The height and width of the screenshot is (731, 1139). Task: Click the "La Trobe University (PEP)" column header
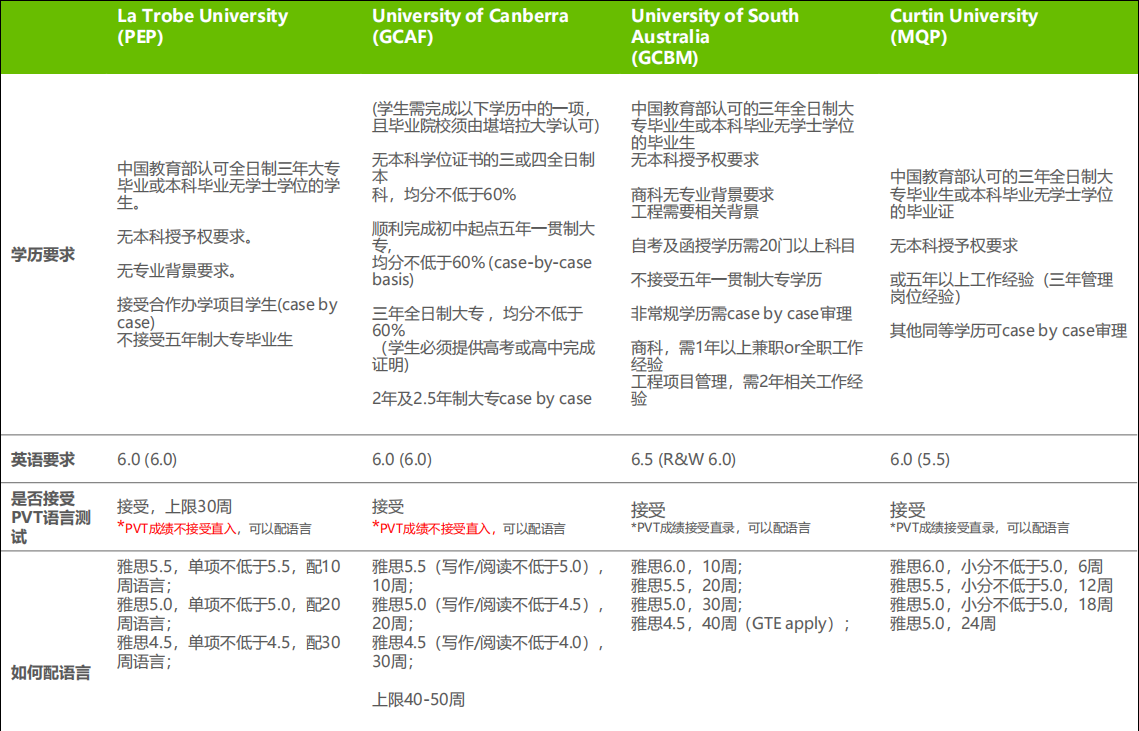[x=203, y=26]
